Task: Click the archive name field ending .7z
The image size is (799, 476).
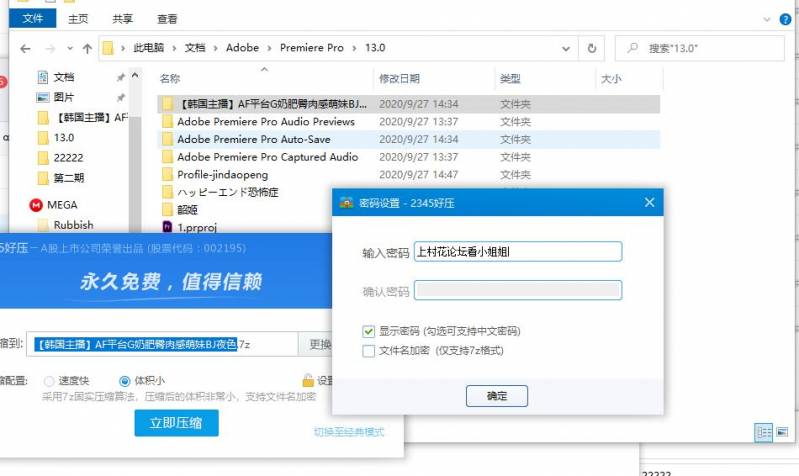Action: coord(162,345)
